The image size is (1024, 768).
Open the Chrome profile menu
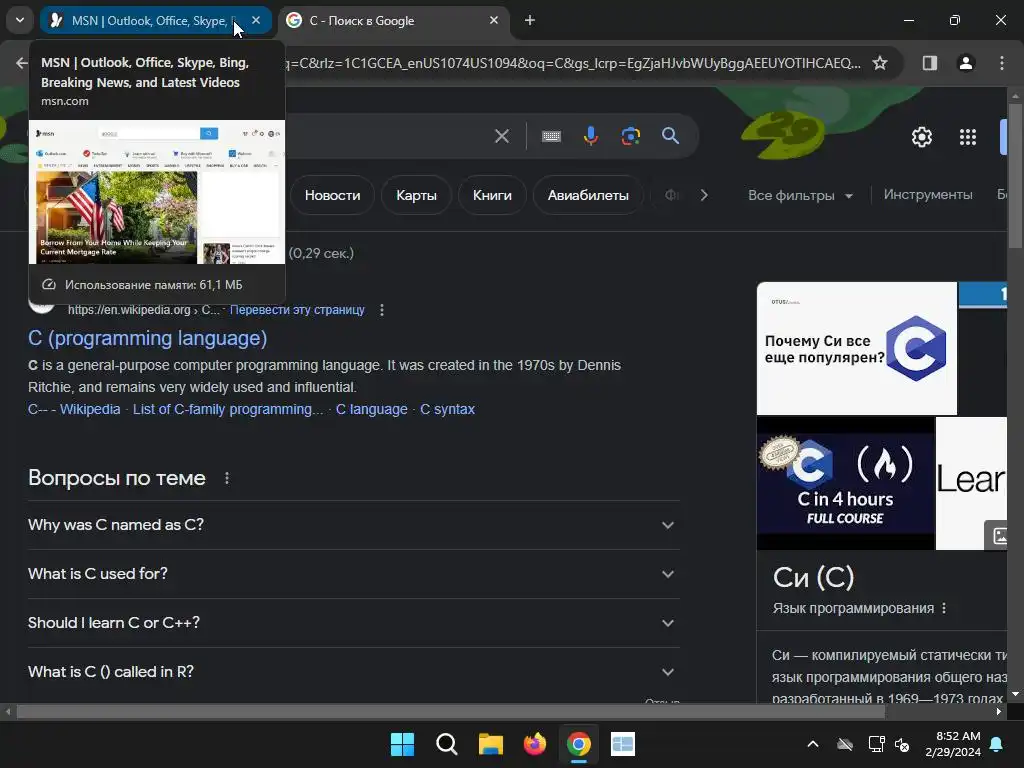965,63
